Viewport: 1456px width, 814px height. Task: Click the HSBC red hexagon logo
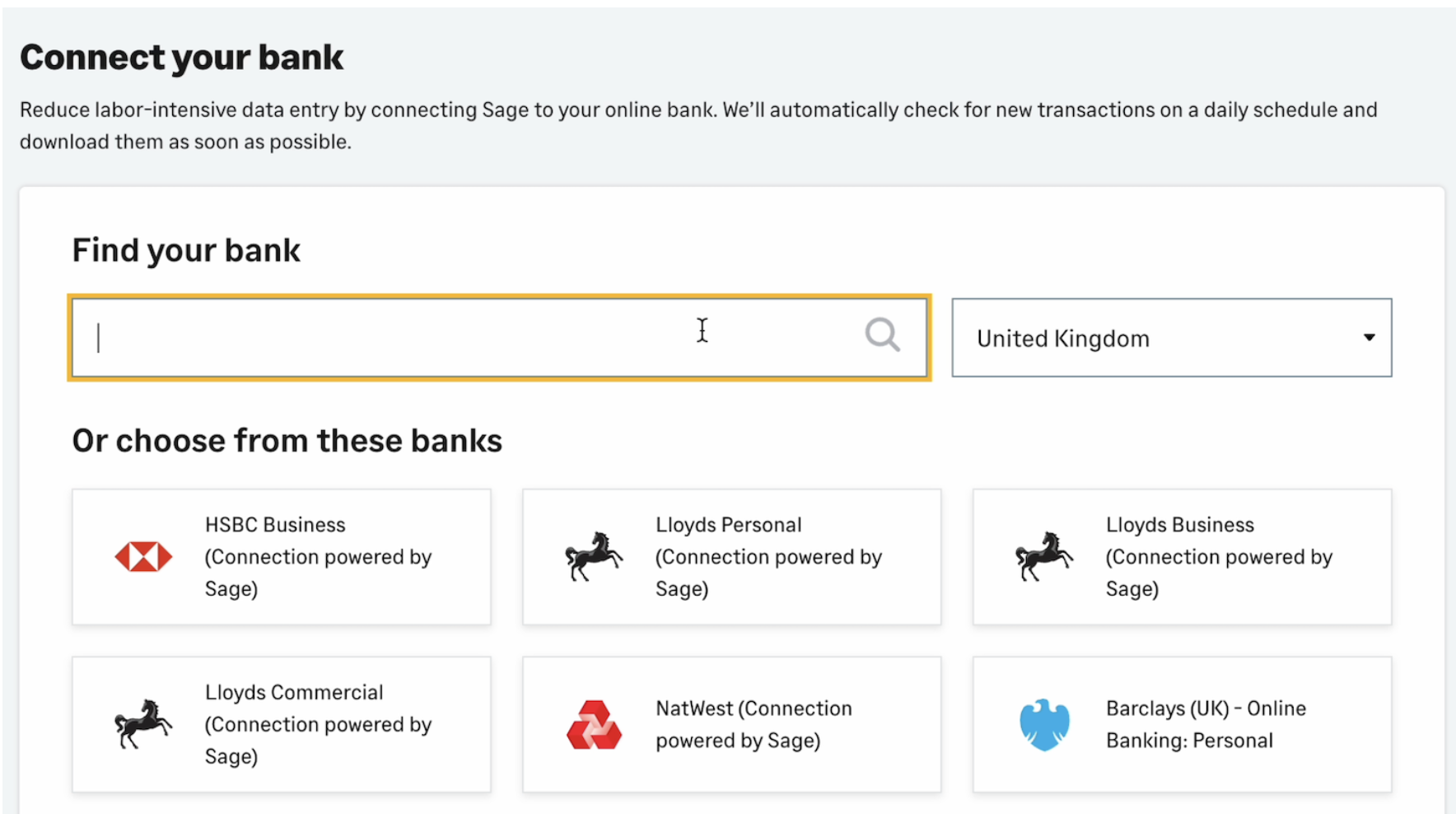coord(143,557)
